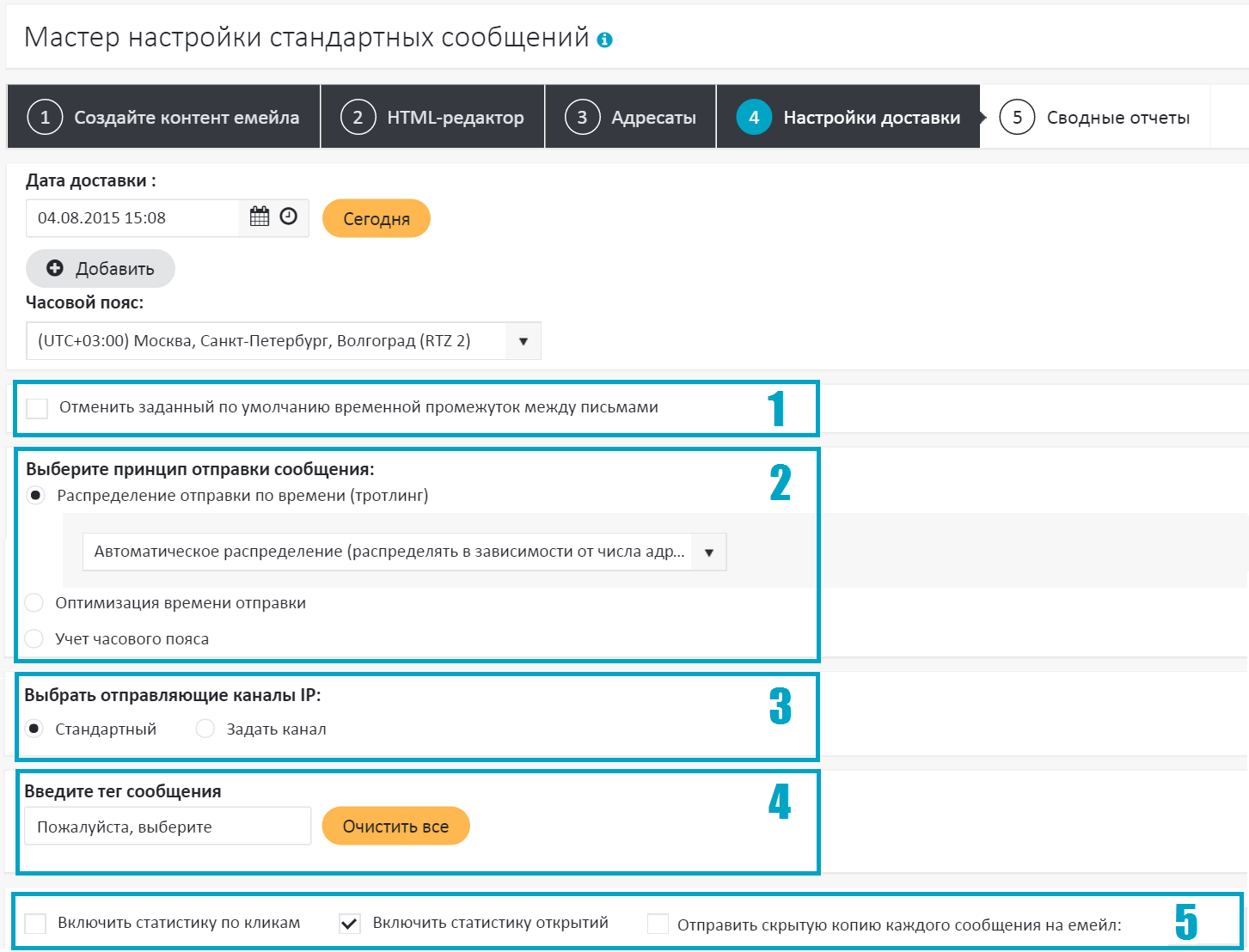Uncheck Включить статистику открытий checkbox
The image size is (1249, 952).
tap(350, 924)
